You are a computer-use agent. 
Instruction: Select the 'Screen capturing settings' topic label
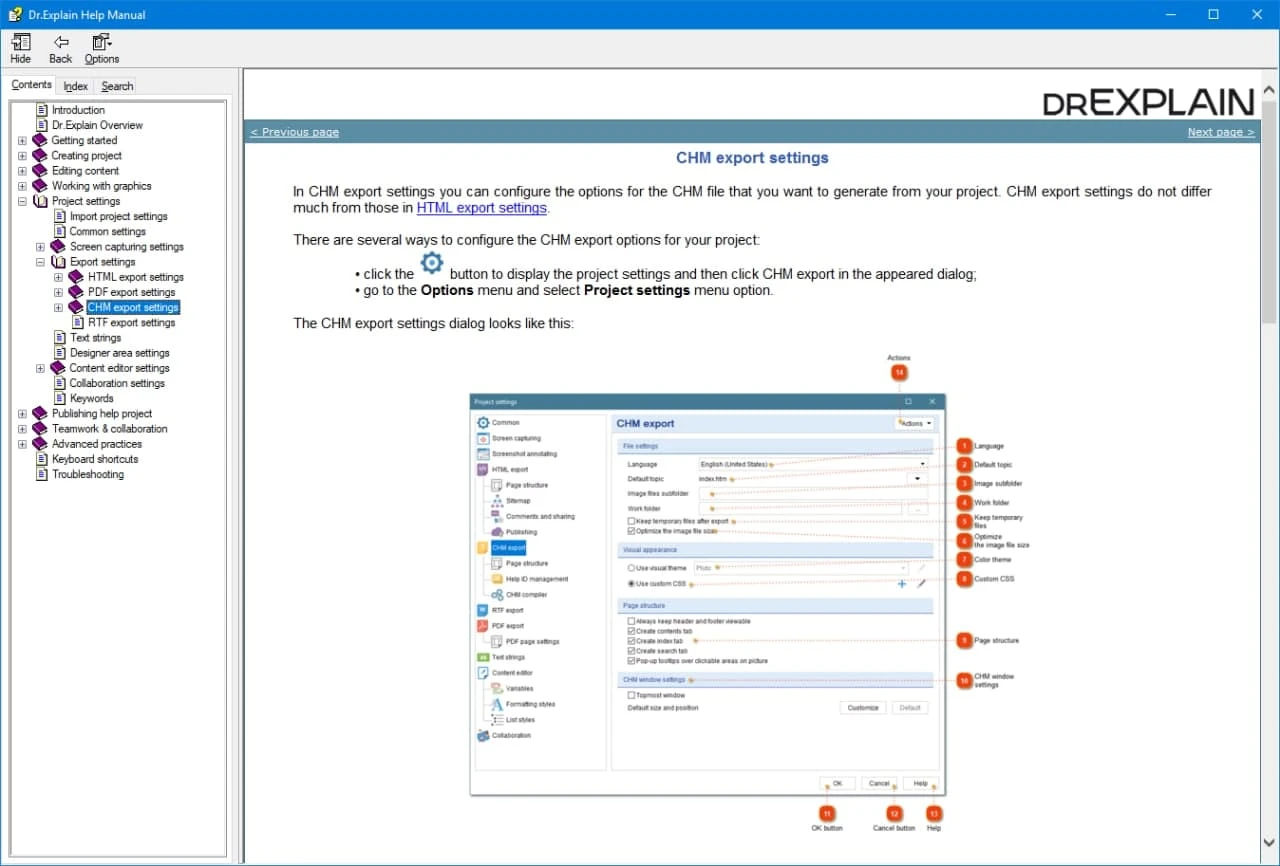coord(127,247)
